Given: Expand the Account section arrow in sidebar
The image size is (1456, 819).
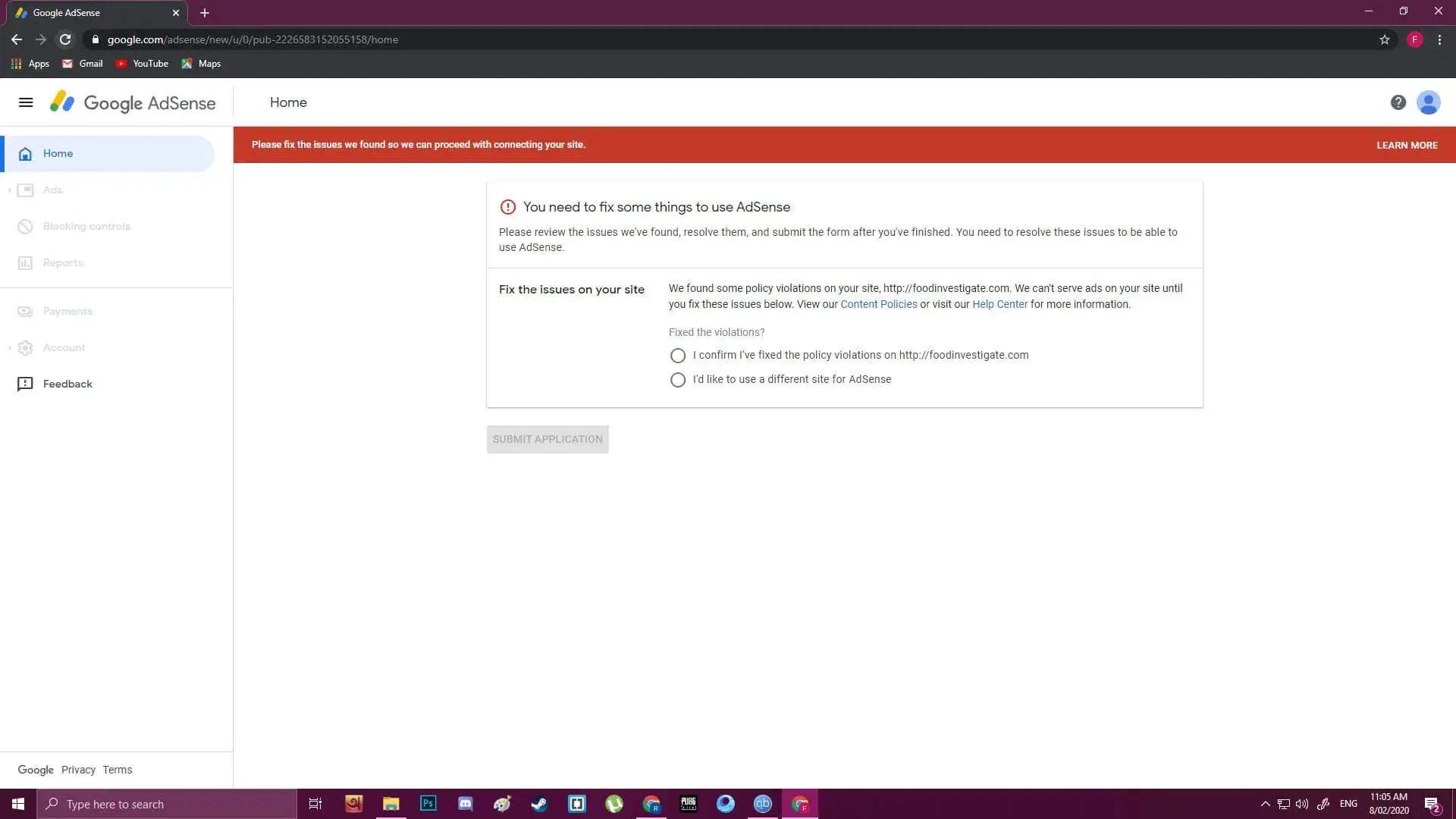Looking at the screenshot, I should coord(9,348).
